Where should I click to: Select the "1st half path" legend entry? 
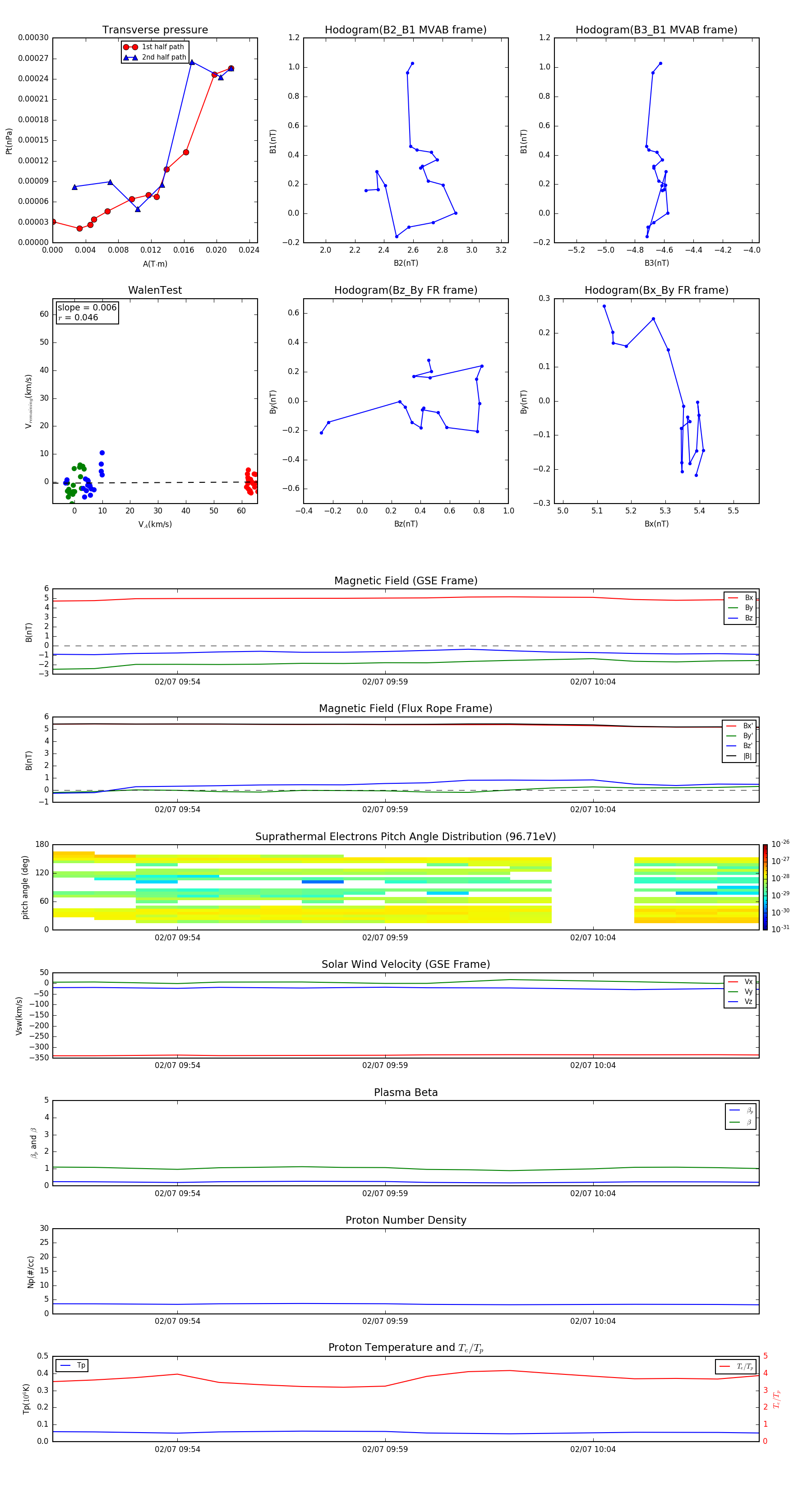click(x=154, y=47)
